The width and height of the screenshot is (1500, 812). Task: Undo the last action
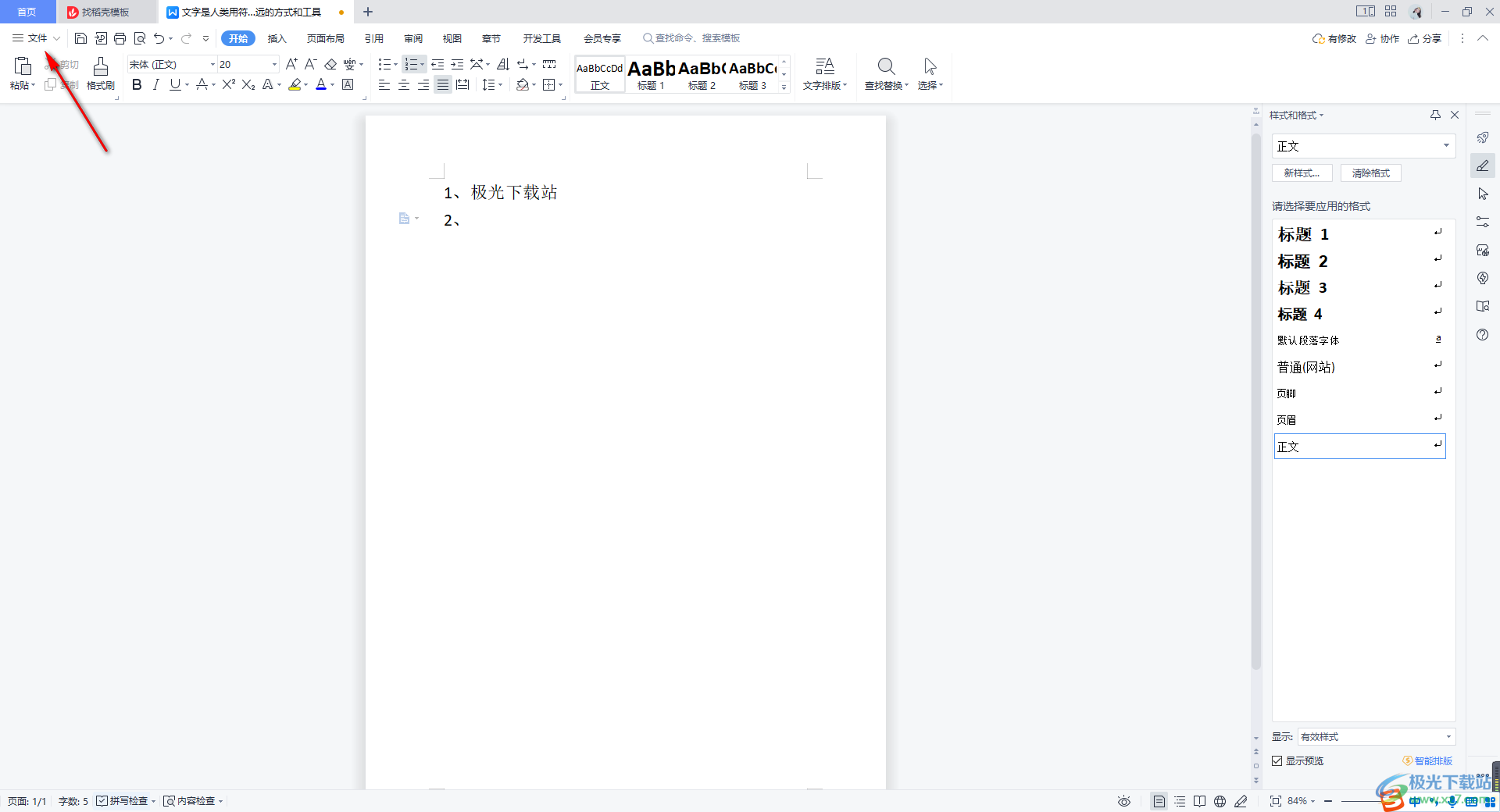[x=159, y=38]
